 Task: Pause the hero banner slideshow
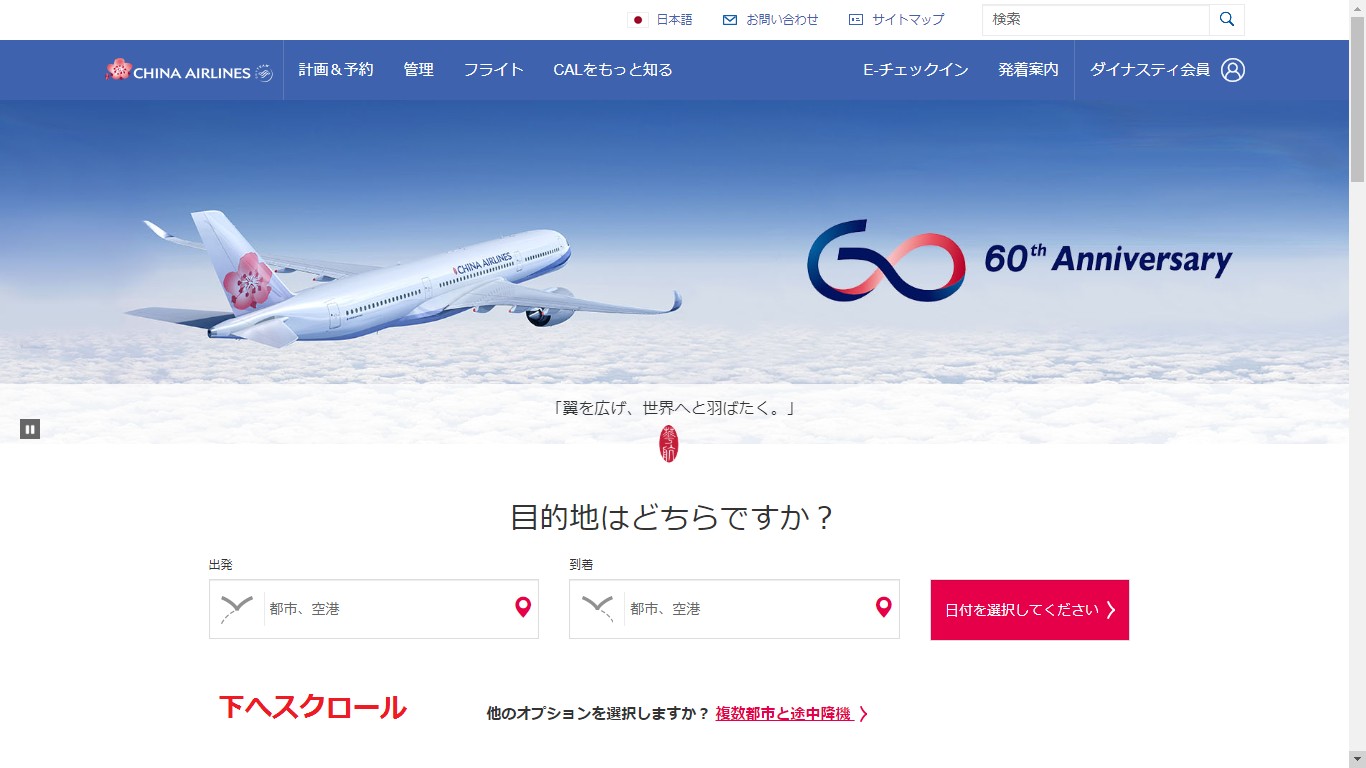[x=30, y=429]
